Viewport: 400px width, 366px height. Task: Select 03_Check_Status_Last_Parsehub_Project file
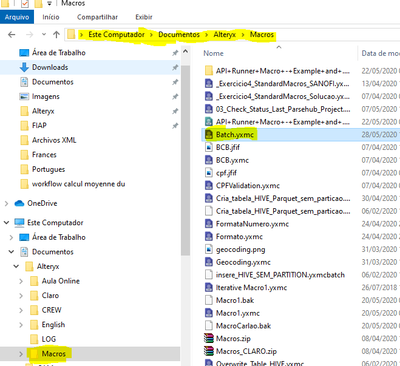(283, 109)
